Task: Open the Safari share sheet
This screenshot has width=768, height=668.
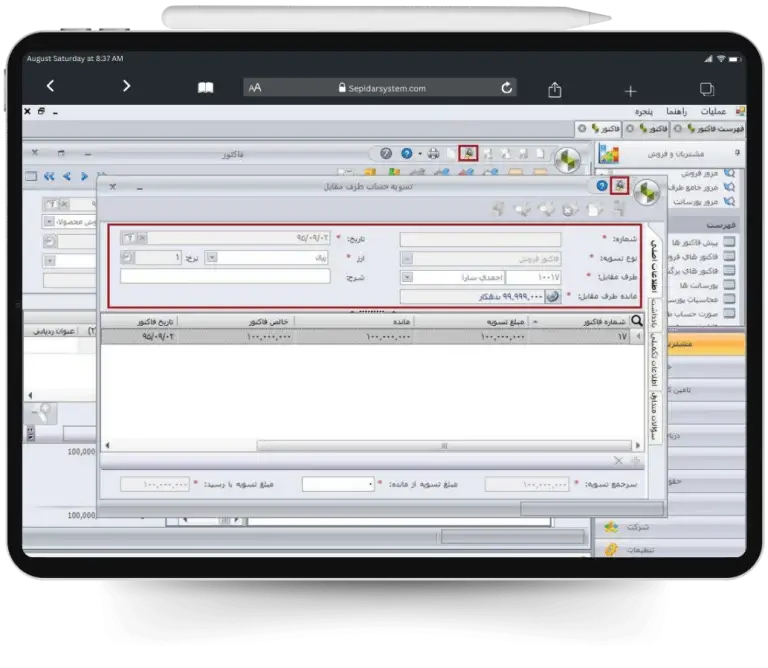Action: tap(554, 90)
